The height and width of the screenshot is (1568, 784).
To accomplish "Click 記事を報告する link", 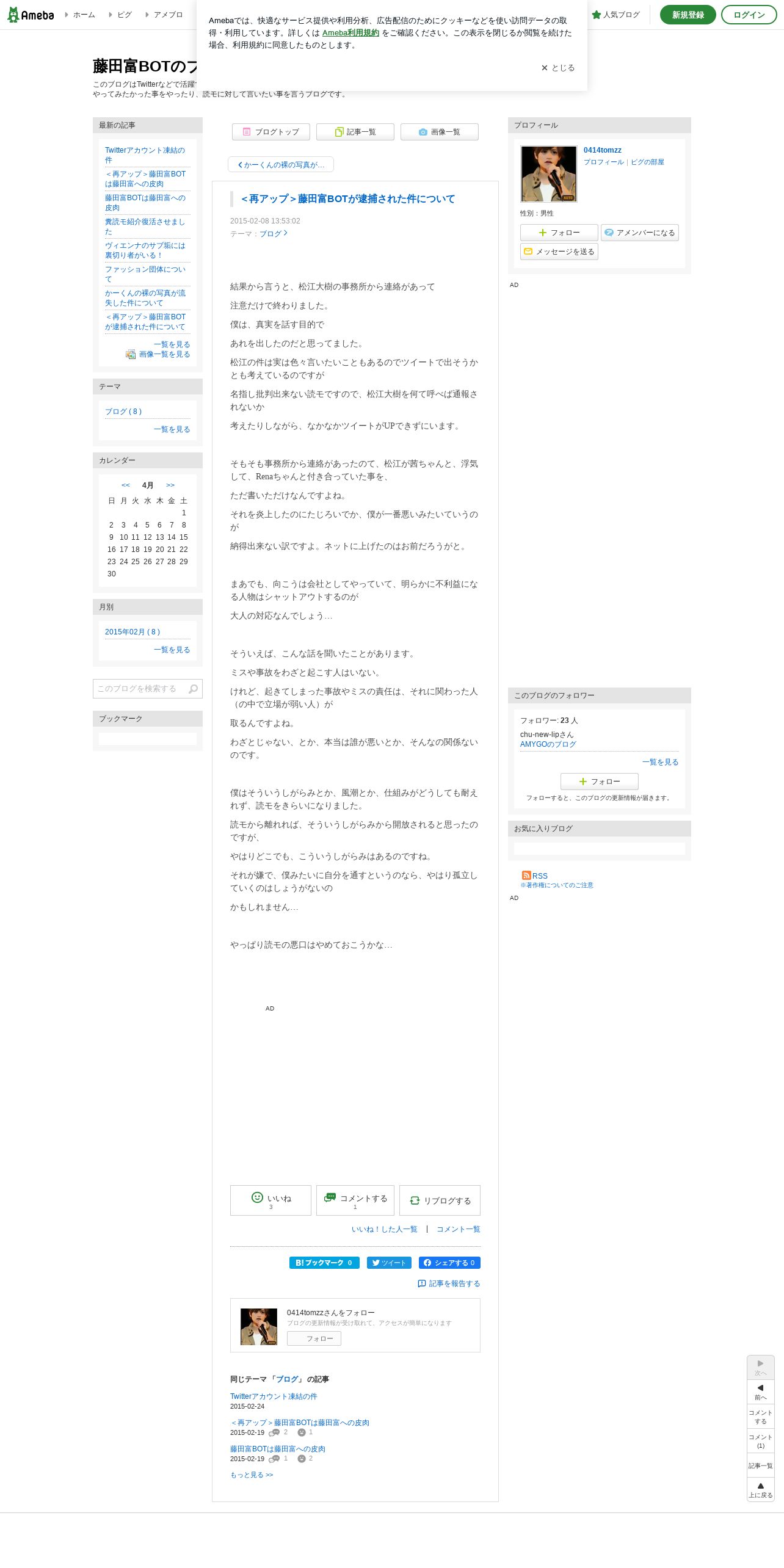I will pyautogui.click(x=449, y=1283).
